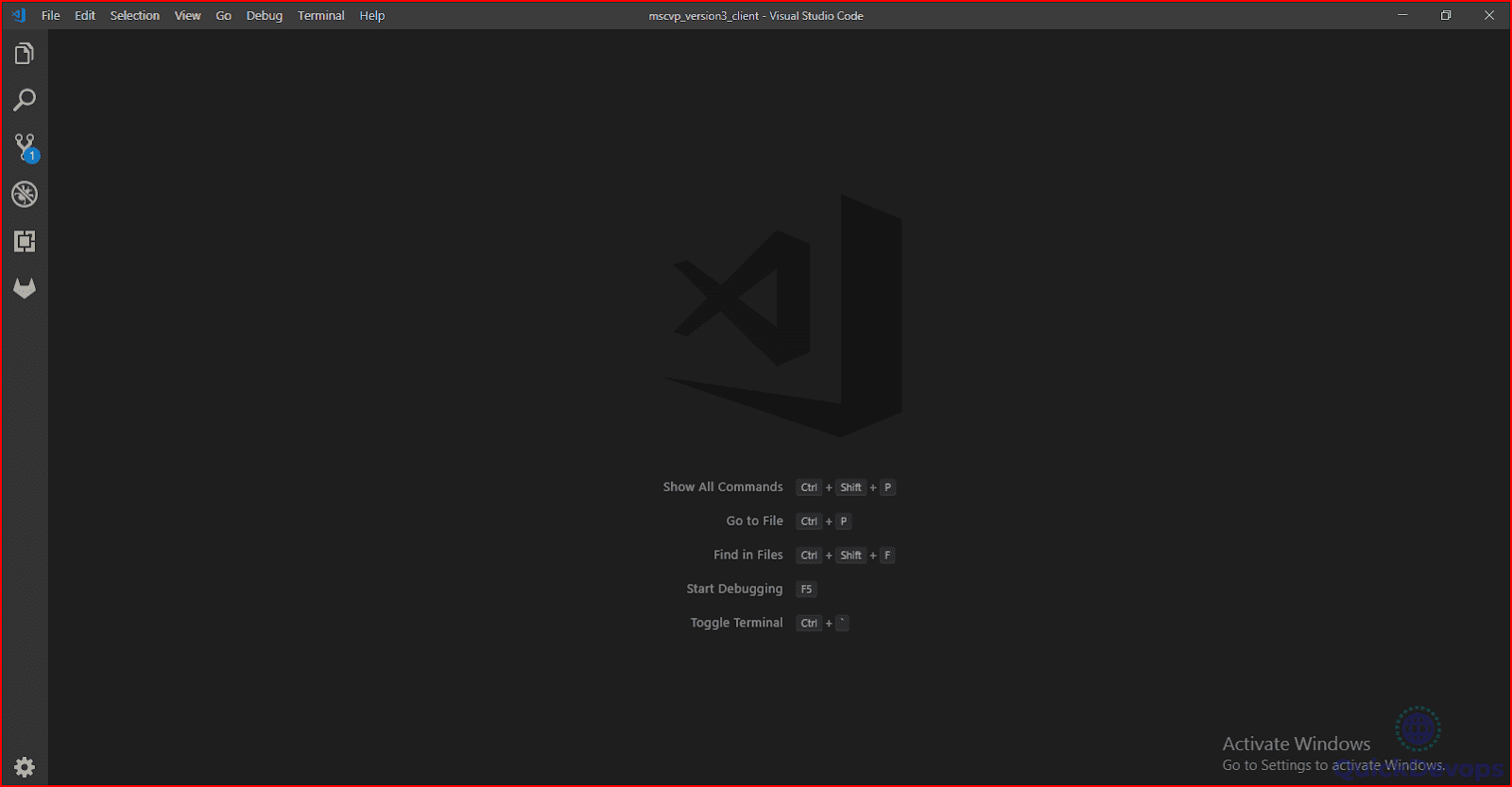Image resolution: width=1512 pixels, height=787 pixels.
Task: Open the Source Control view icon
Action: (x=26, y=147)
